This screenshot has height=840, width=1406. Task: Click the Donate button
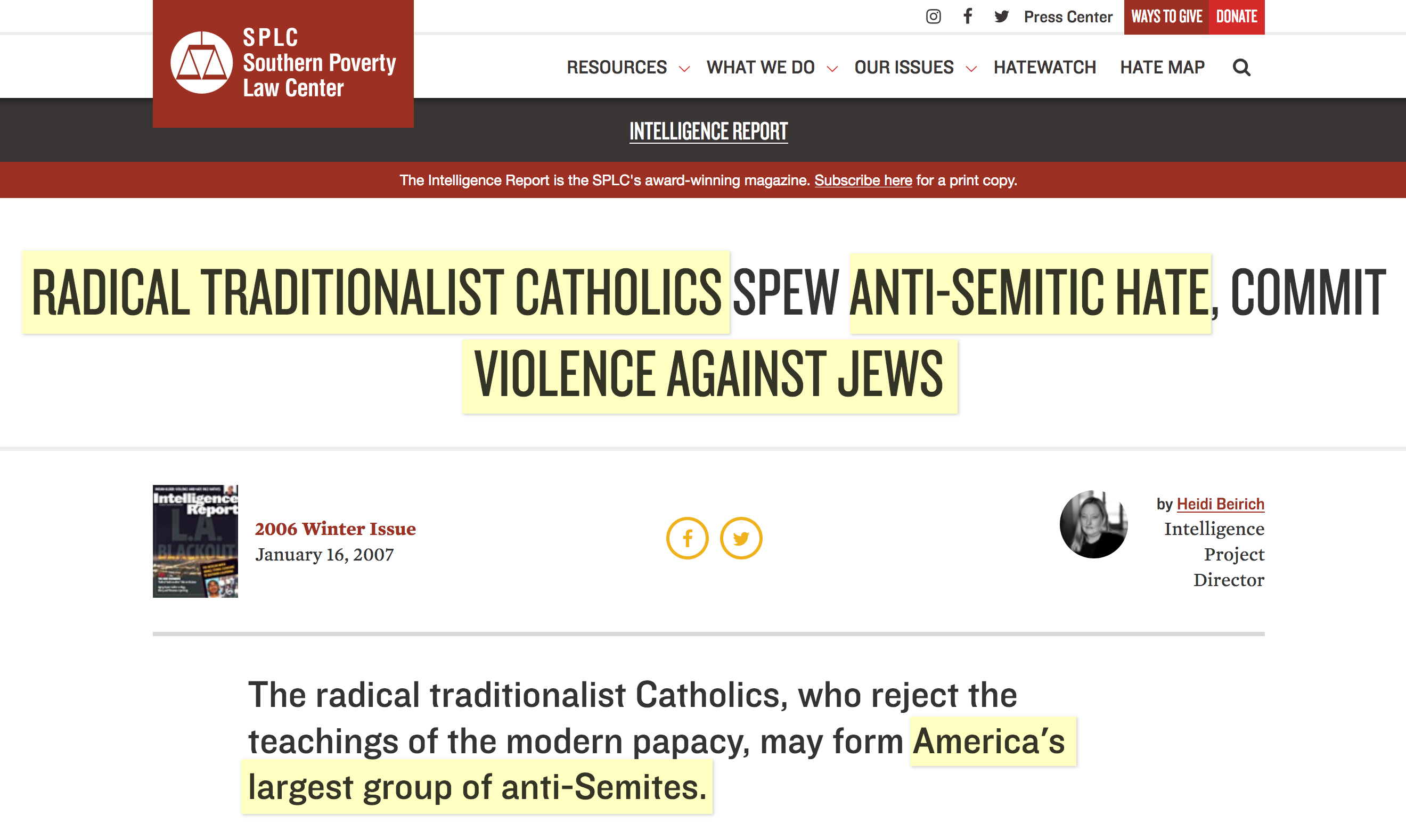point(1236,17)
